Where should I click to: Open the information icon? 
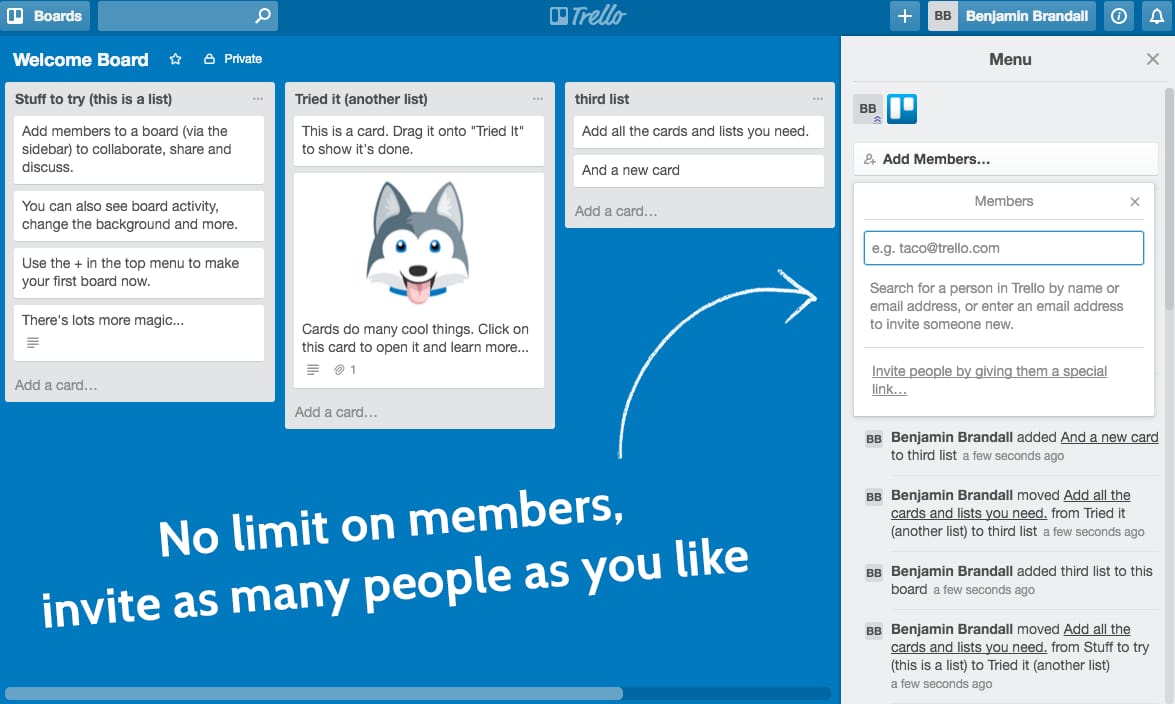click(1119, 16)
